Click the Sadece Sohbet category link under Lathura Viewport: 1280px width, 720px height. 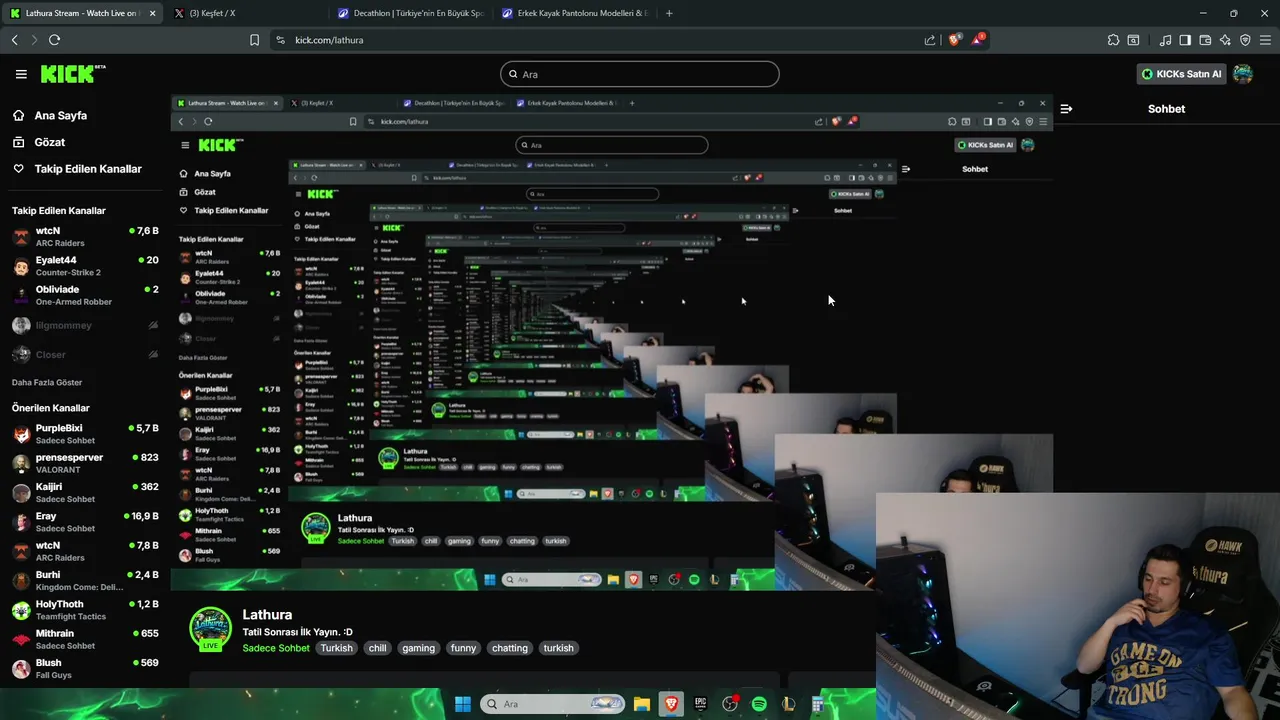[276, 648]
